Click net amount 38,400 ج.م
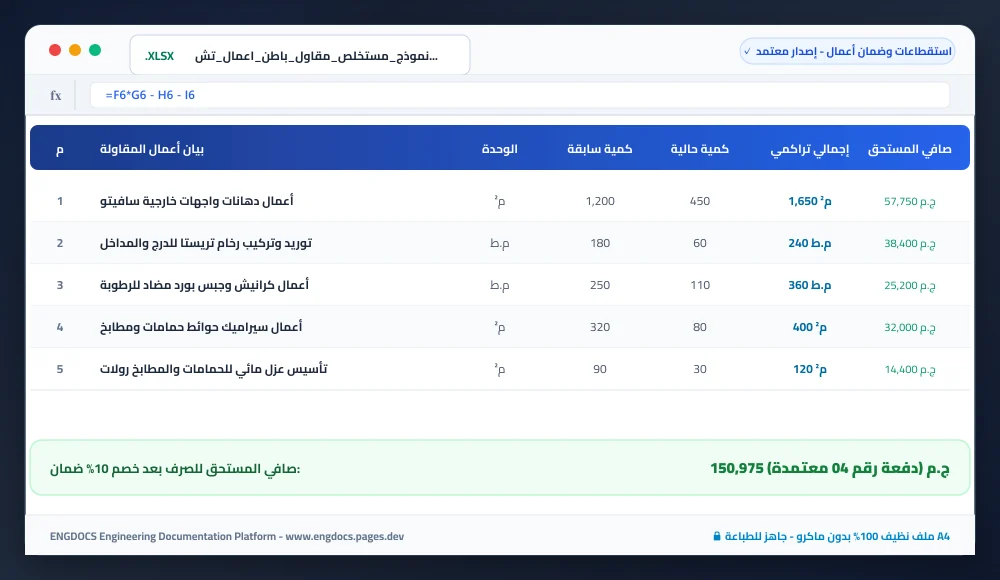The image size is (1000, 580). click(x=909, y=244)
